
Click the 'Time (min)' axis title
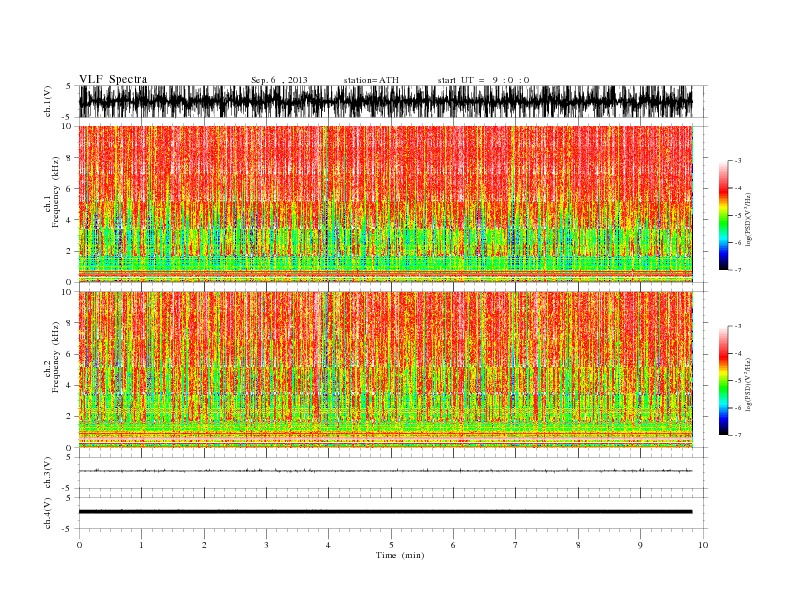point(400,555)
